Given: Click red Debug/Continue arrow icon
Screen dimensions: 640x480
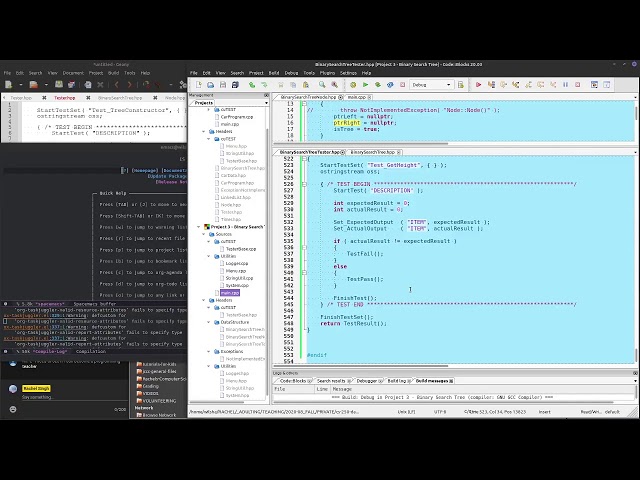Looking at the screenshot, I should point(478,84).
